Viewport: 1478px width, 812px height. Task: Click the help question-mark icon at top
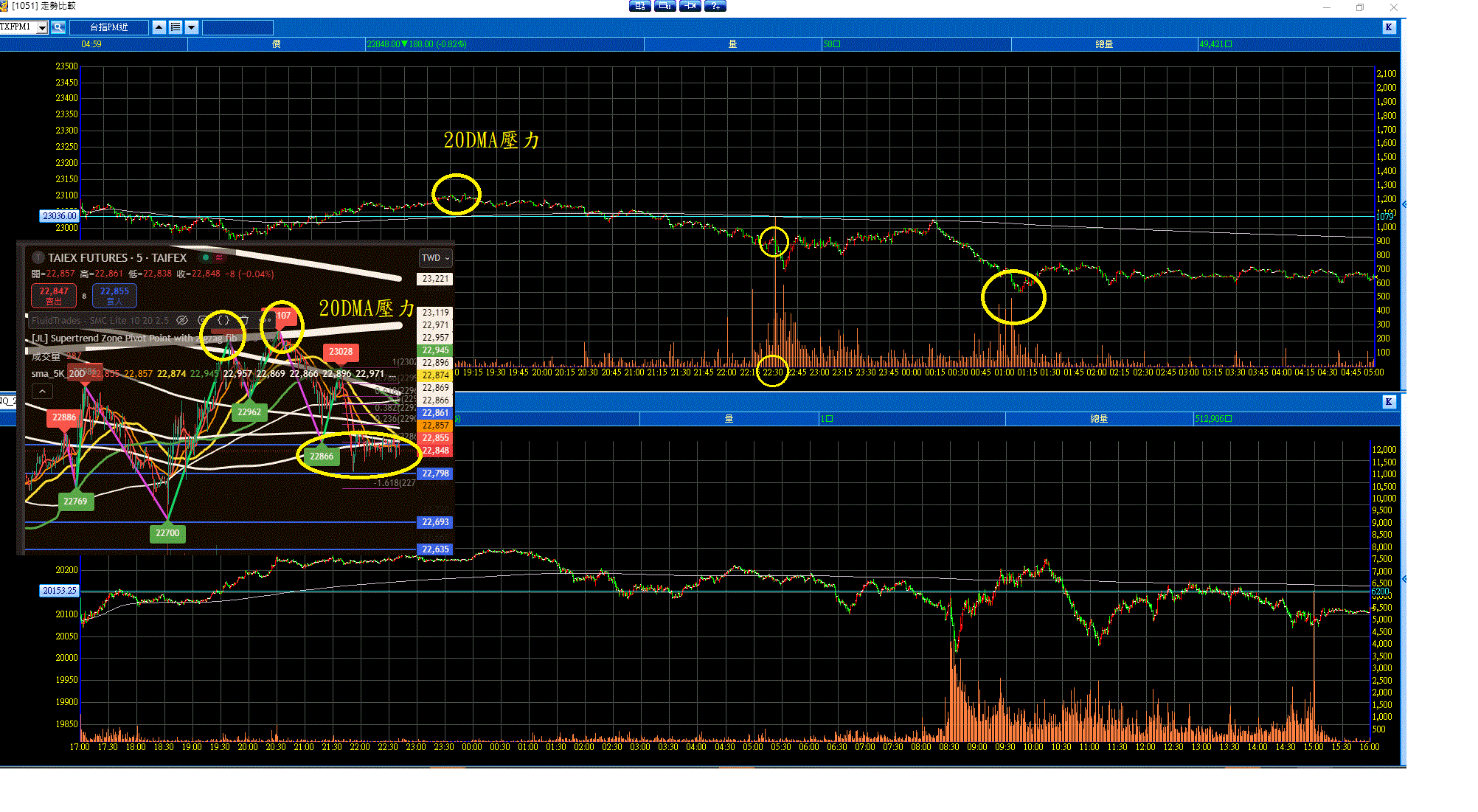715,6
